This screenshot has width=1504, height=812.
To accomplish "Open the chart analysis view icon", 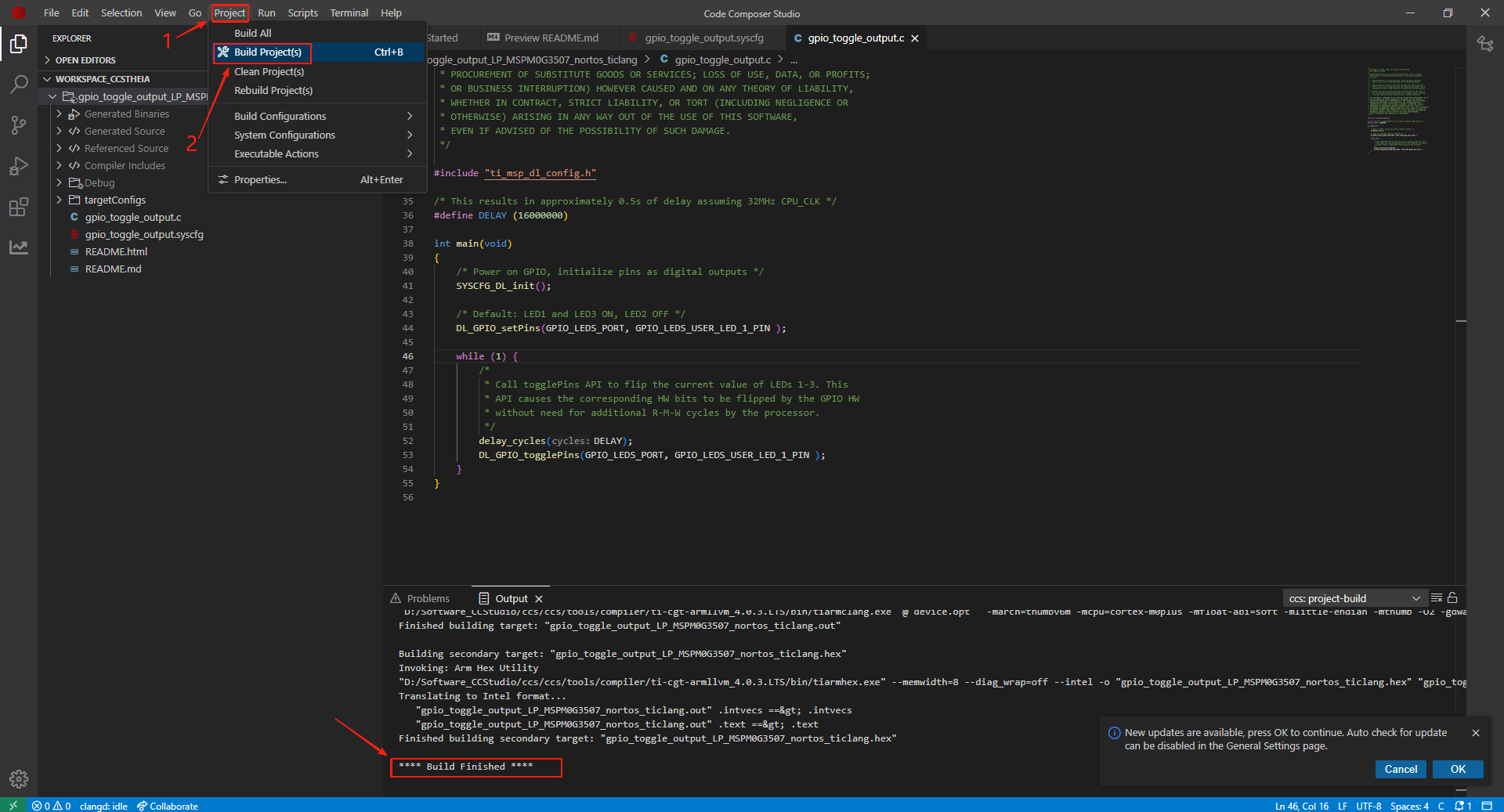I will (x=19, y=247).
